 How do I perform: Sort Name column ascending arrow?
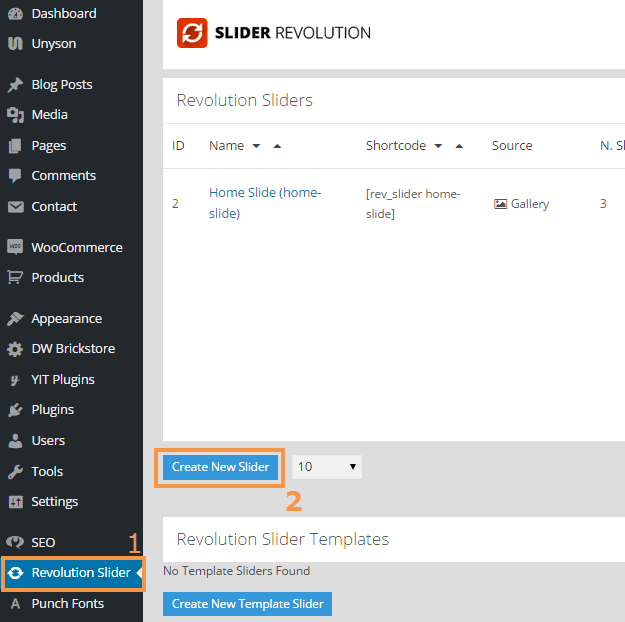[x=277, y=146]
